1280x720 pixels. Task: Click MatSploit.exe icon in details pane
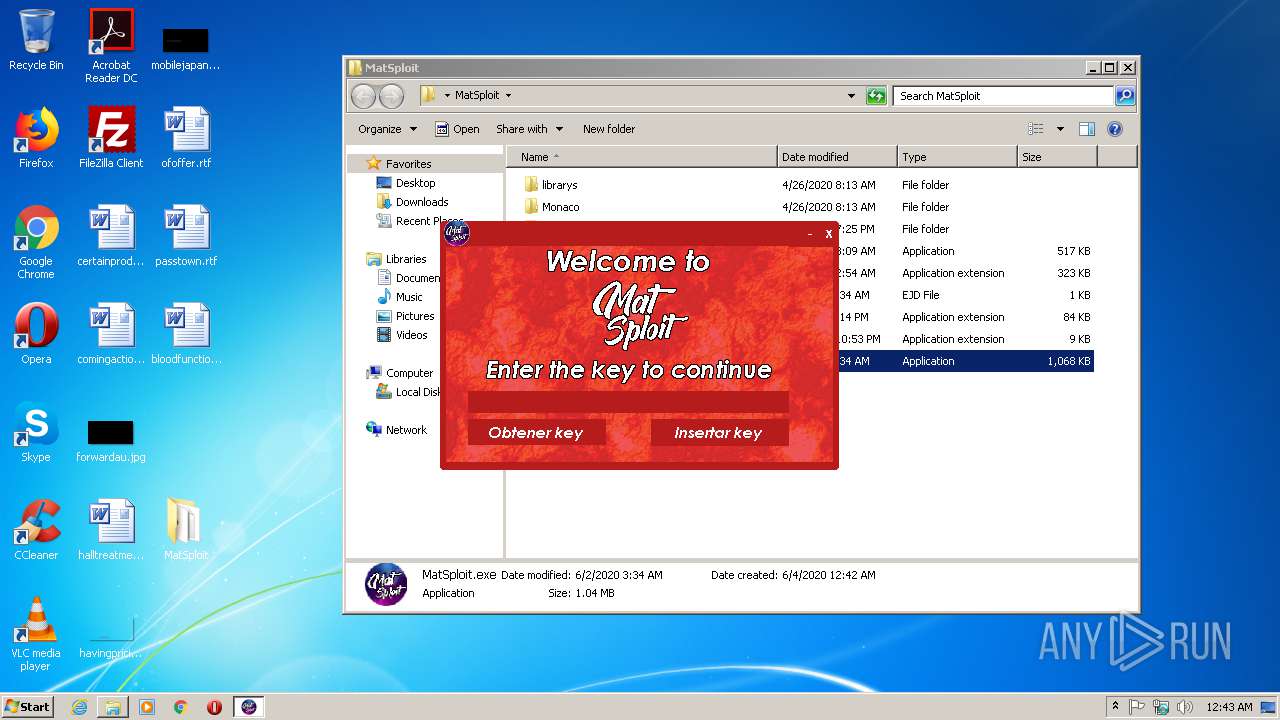[x=386, y=584]
